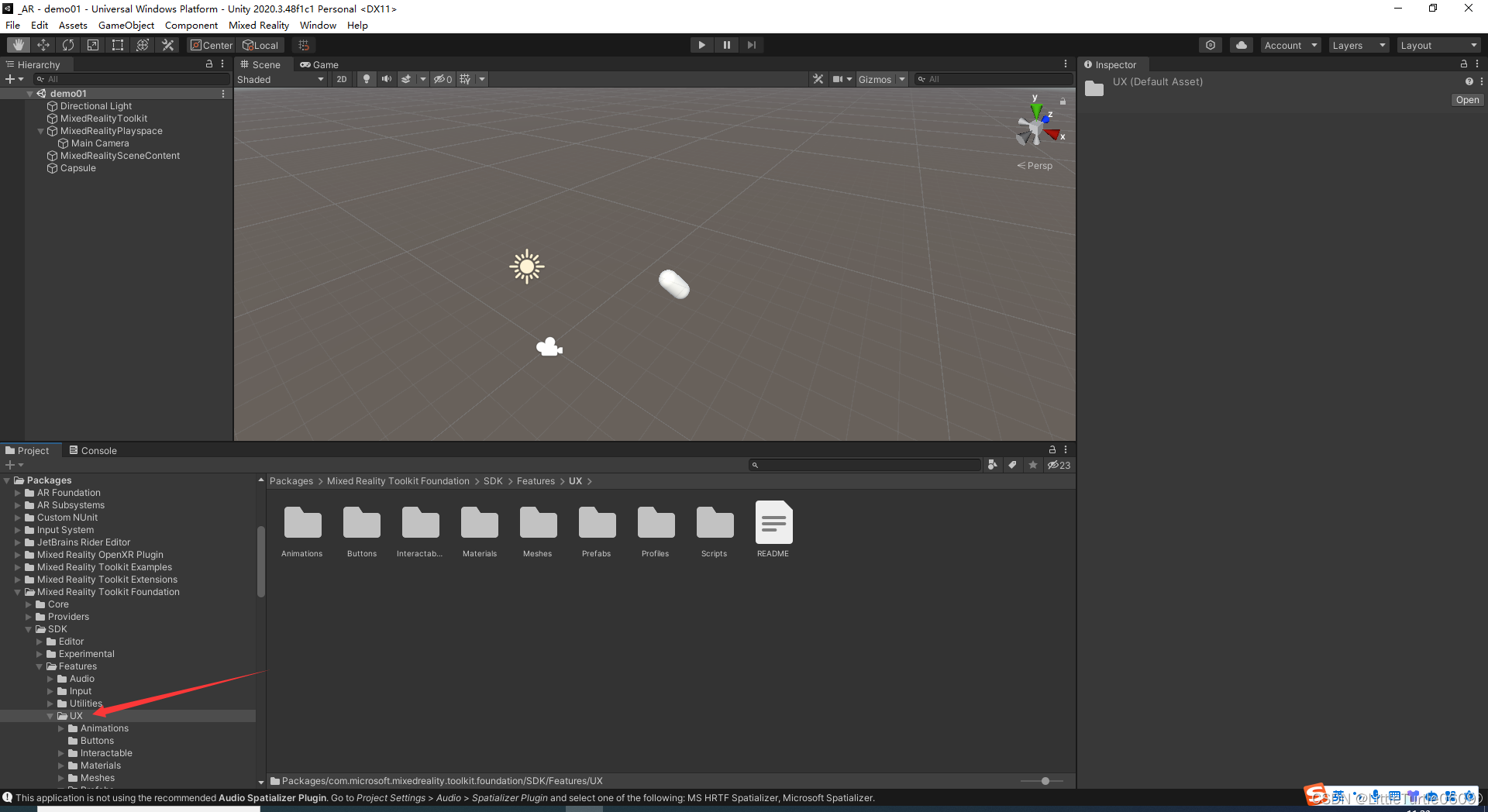Select Capsule in Hierarchy
Viewport: 1488px width, 812px height.
[x=78, y=168]
